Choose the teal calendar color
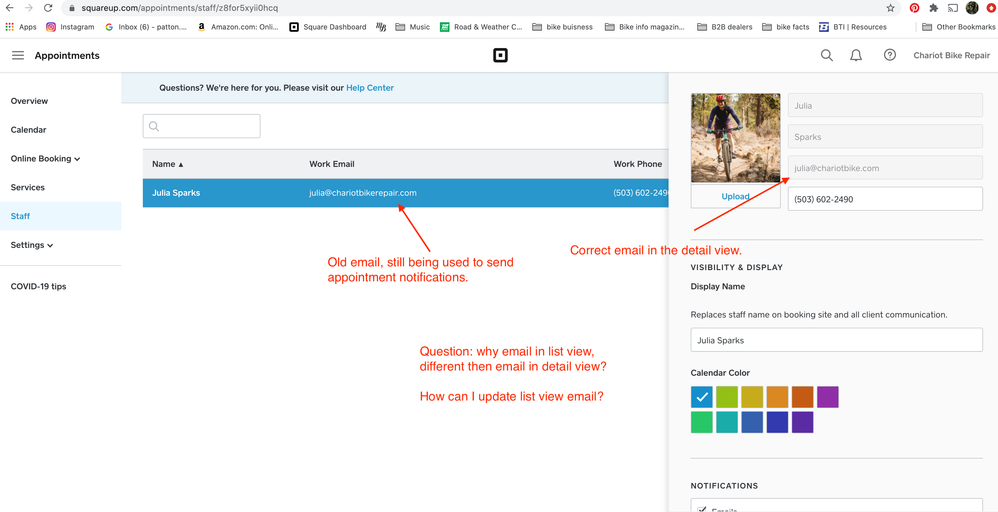 pos(727,422)
